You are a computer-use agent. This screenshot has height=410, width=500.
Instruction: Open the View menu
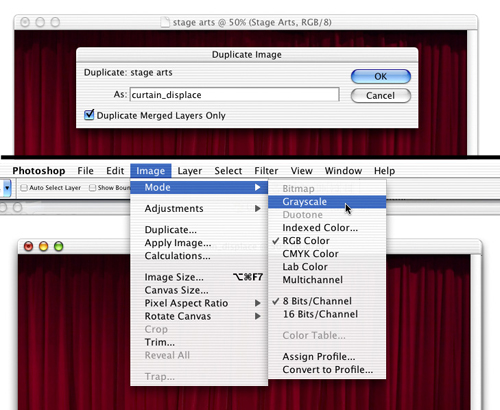pyautogui.click(x=301, y=171)
